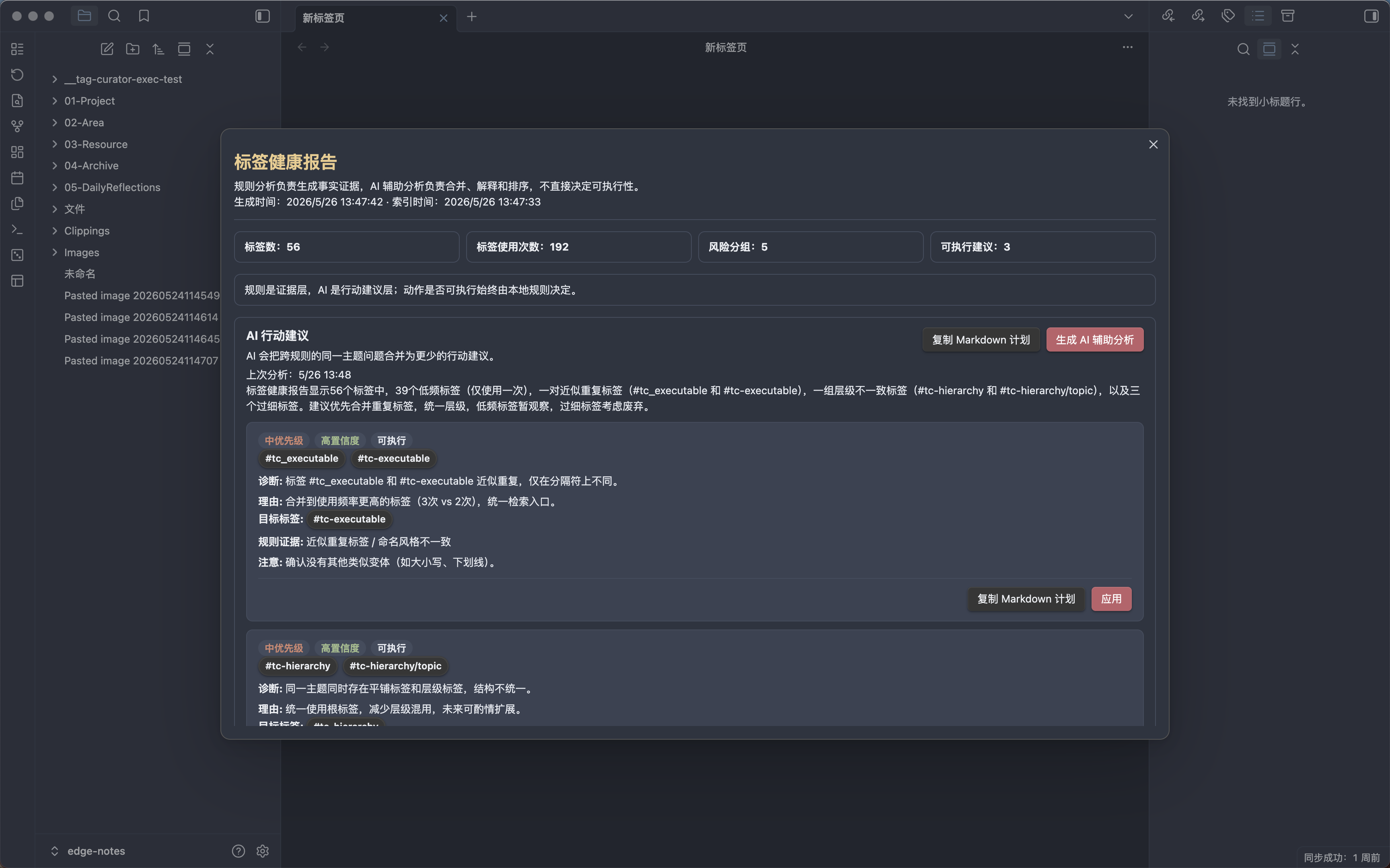Create a new note icon

(x=107, y=49)
